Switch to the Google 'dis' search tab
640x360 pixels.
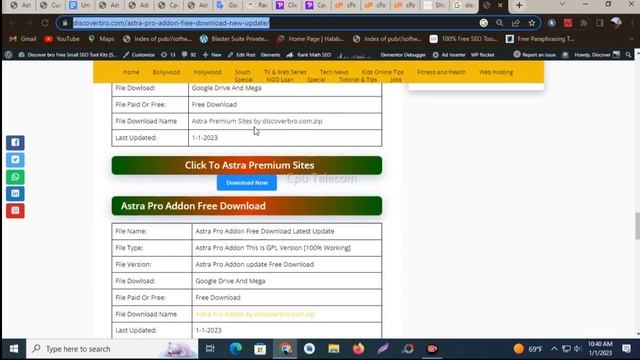click(464, 5)
